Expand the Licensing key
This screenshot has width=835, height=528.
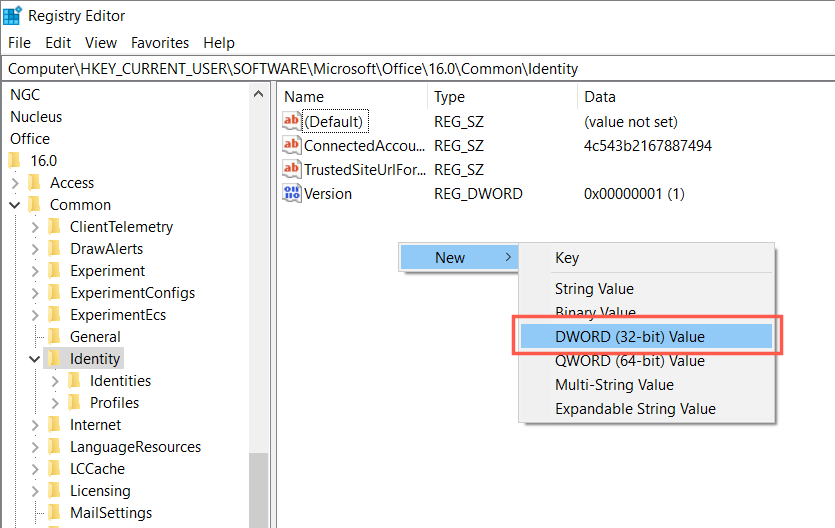(x=35, y=491)
